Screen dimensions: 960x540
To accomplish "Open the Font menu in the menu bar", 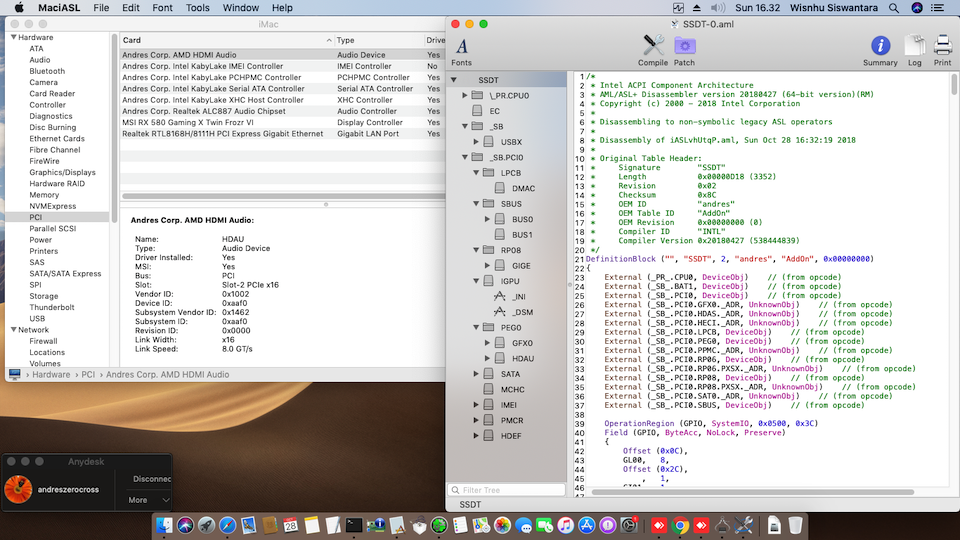I will click(162, 7).
